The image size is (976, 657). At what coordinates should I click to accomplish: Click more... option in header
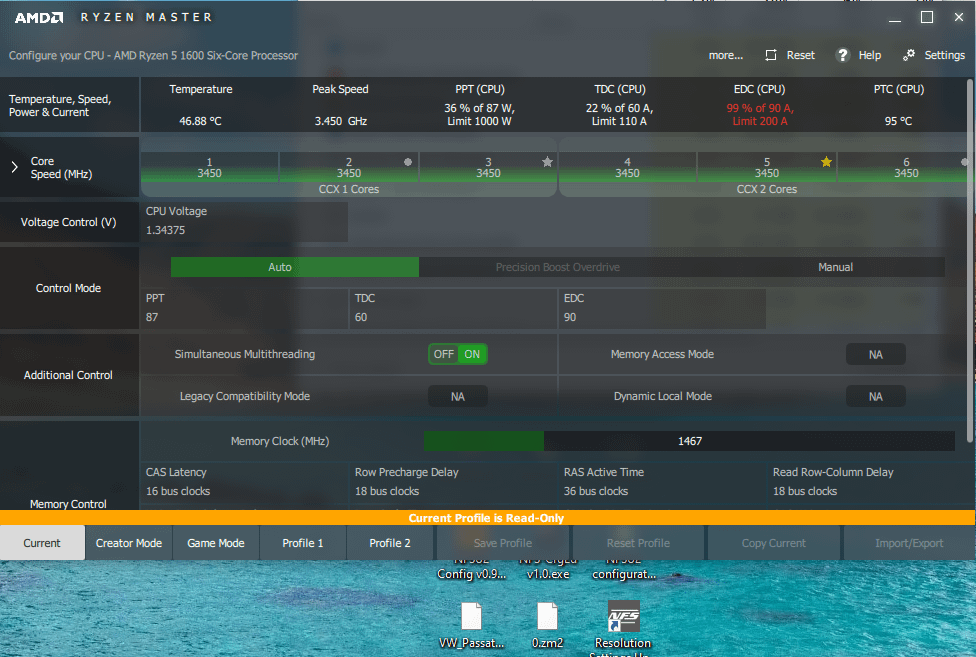[x=726, y=55]
